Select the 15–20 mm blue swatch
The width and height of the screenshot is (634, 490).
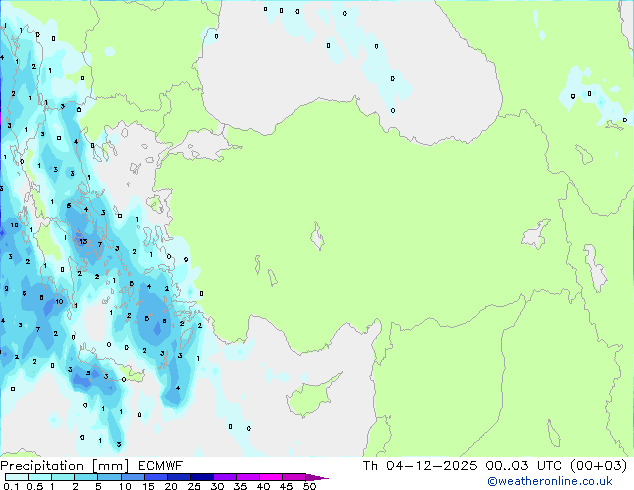(x=155, y=477)
